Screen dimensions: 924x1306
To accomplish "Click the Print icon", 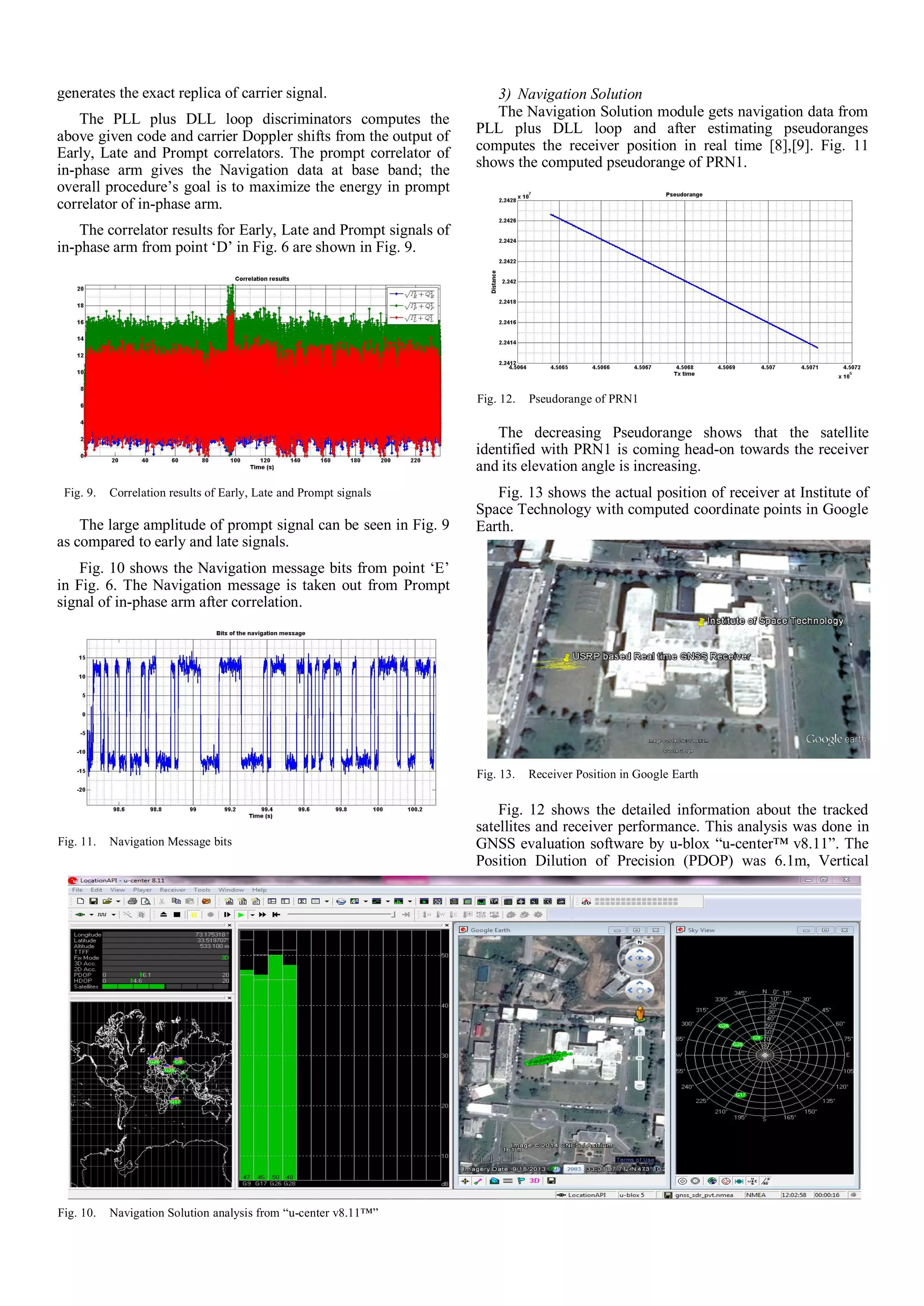I will pos(133,901).
